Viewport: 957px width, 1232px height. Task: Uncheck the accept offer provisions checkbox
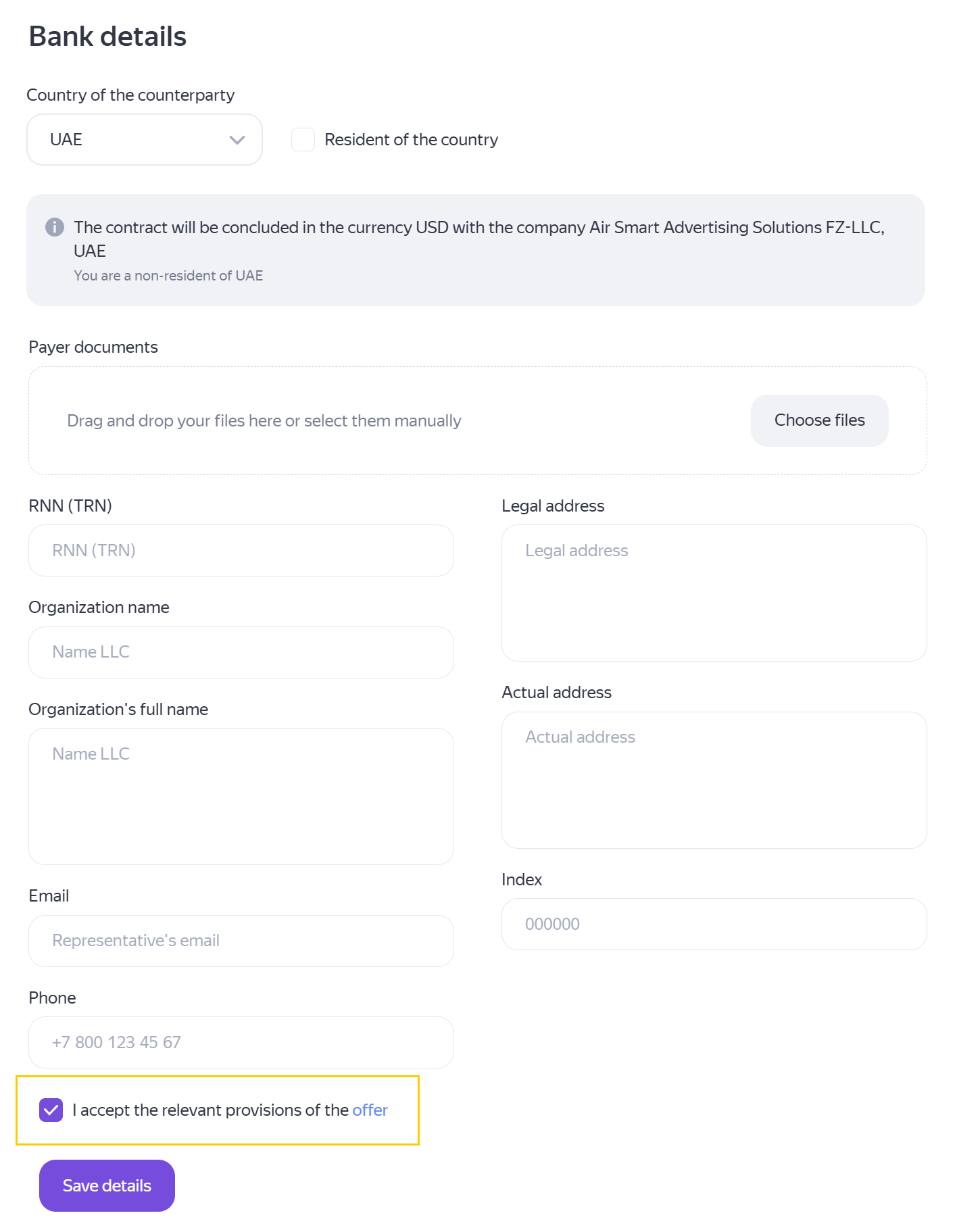51,1110
